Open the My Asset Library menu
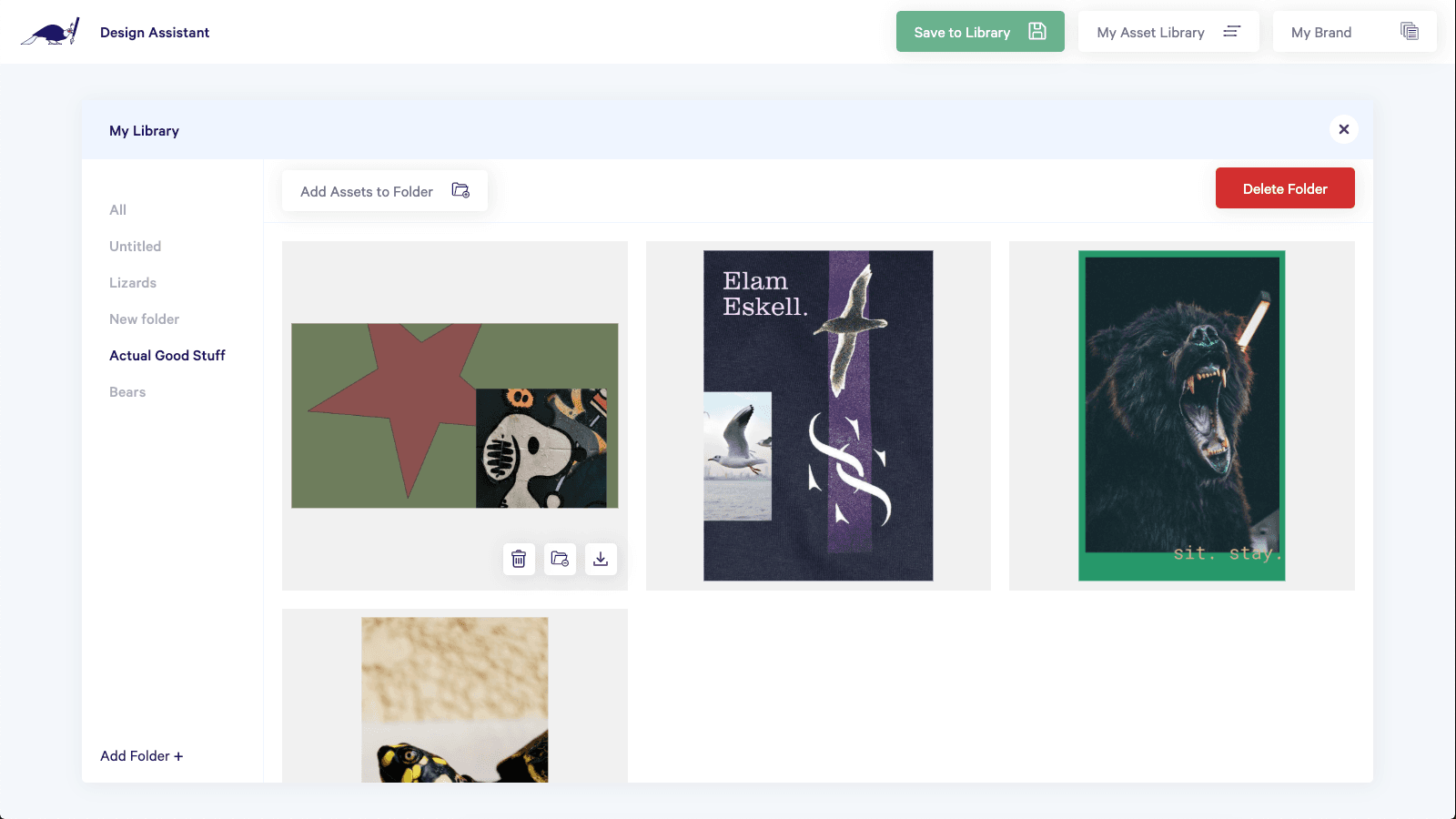 click(1151, 31)
